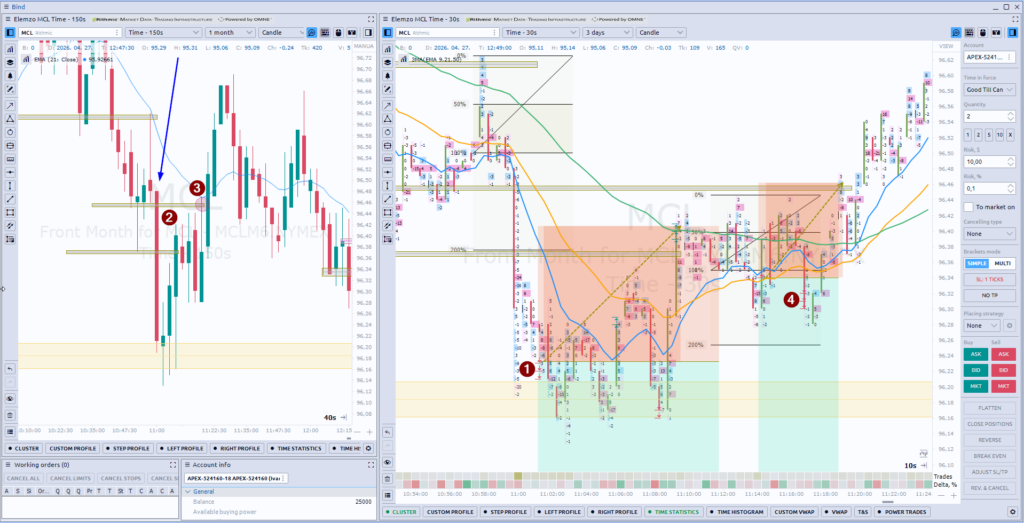Toggle drawings visibility eye icon in left chart
The image size is (1024, 523).
pos(9,398)
